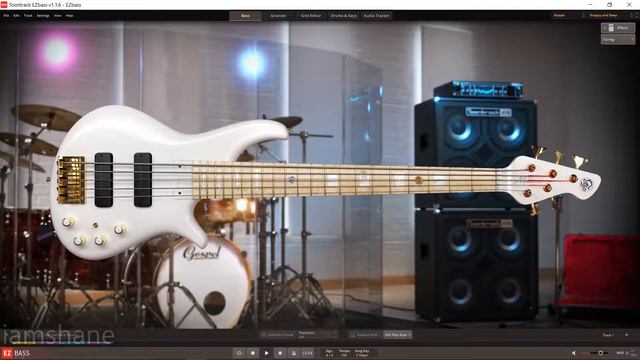Click the record button in transport
The height and width of the screenshot is (360, 640).
[x=280, y=353]
